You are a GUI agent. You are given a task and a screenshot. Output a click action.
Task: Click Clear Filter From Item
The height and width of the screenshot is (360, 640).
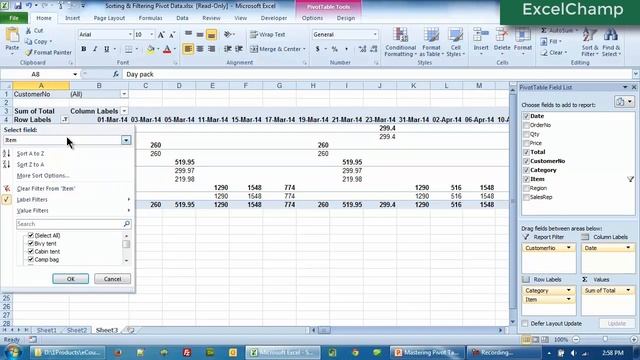coord(46,189)
